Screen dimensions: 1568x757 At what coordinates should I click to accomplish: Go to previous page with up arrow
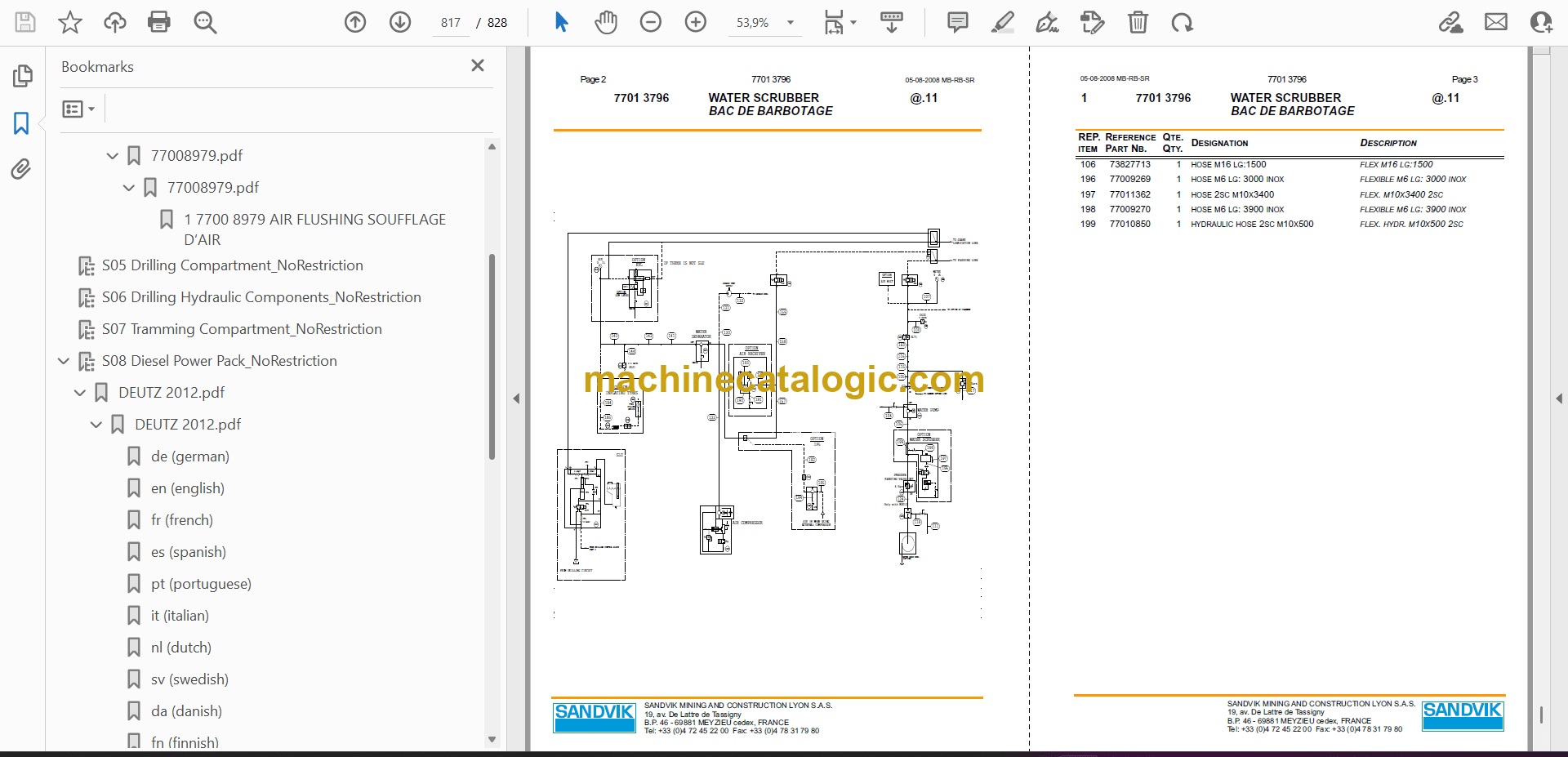pos(355,22)
